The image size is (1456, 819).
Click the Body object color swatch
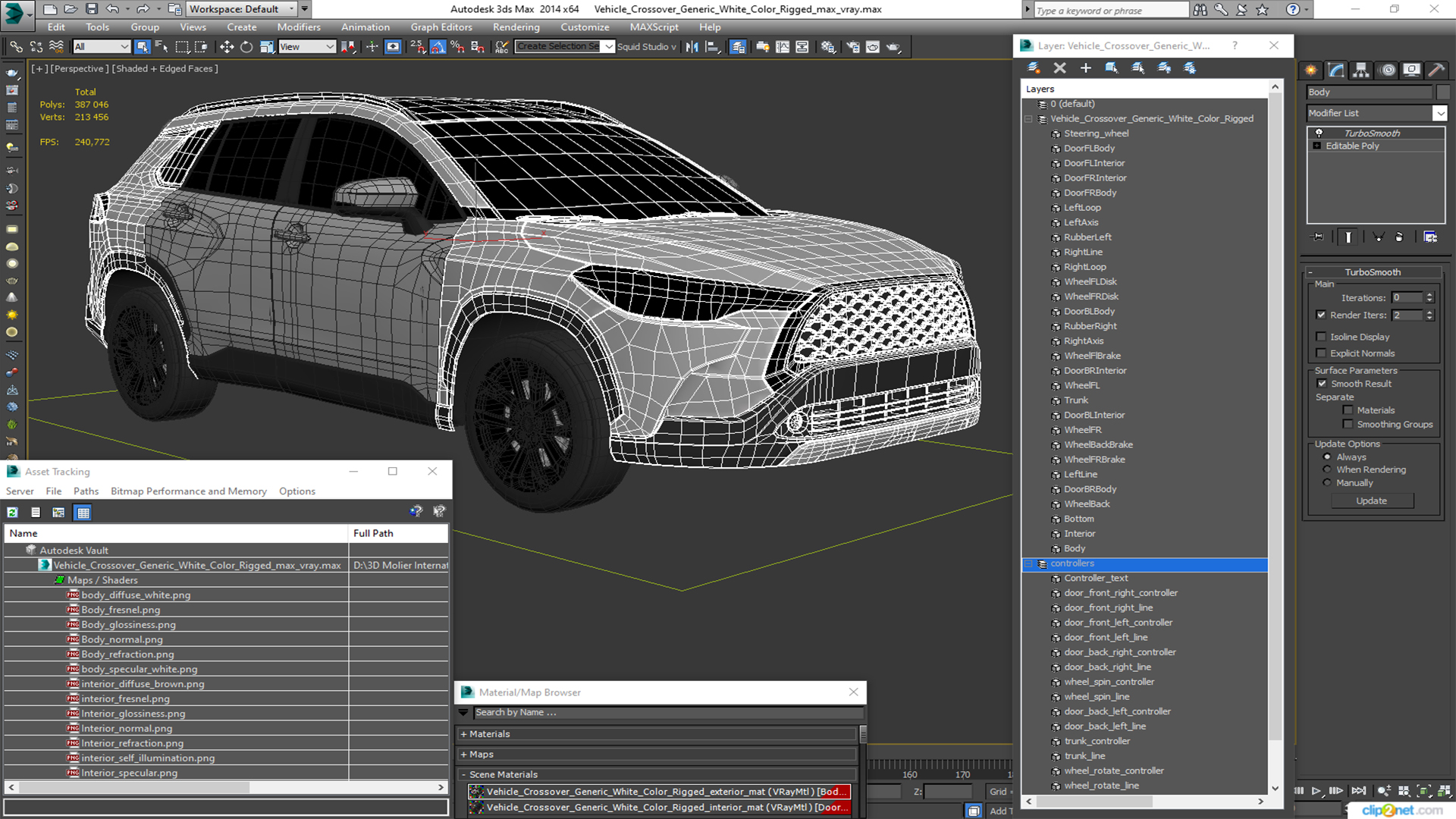pos(1443,93)
